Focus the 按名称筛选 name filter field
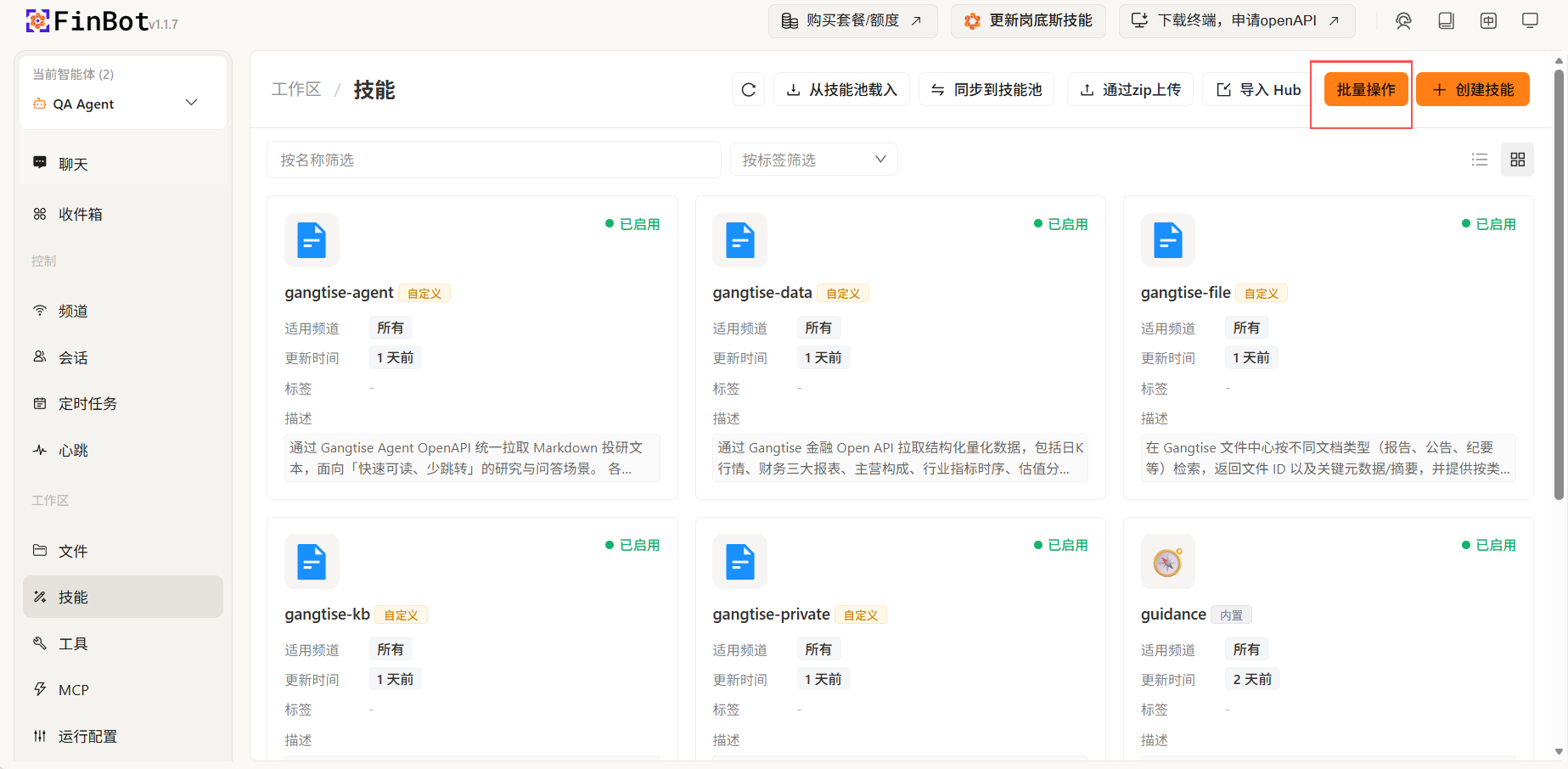Image resolution: width=1568 pixels, height=769 pixels. click(494, 160)
